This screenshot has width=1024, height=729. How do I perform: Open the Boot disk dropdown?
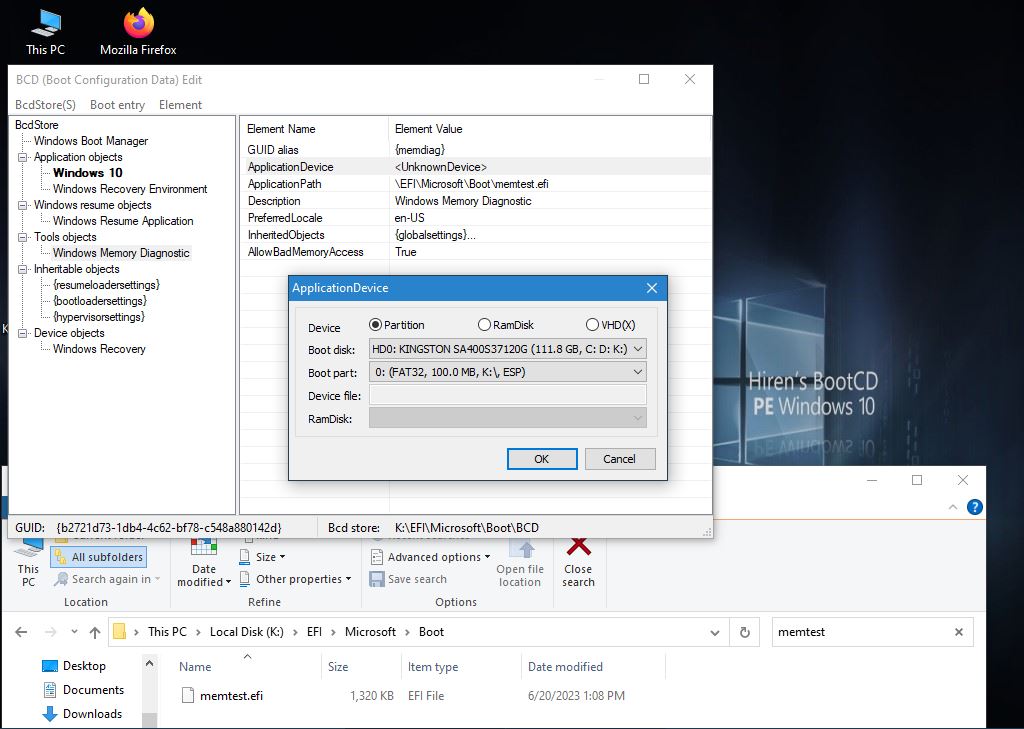pos(639,349)
